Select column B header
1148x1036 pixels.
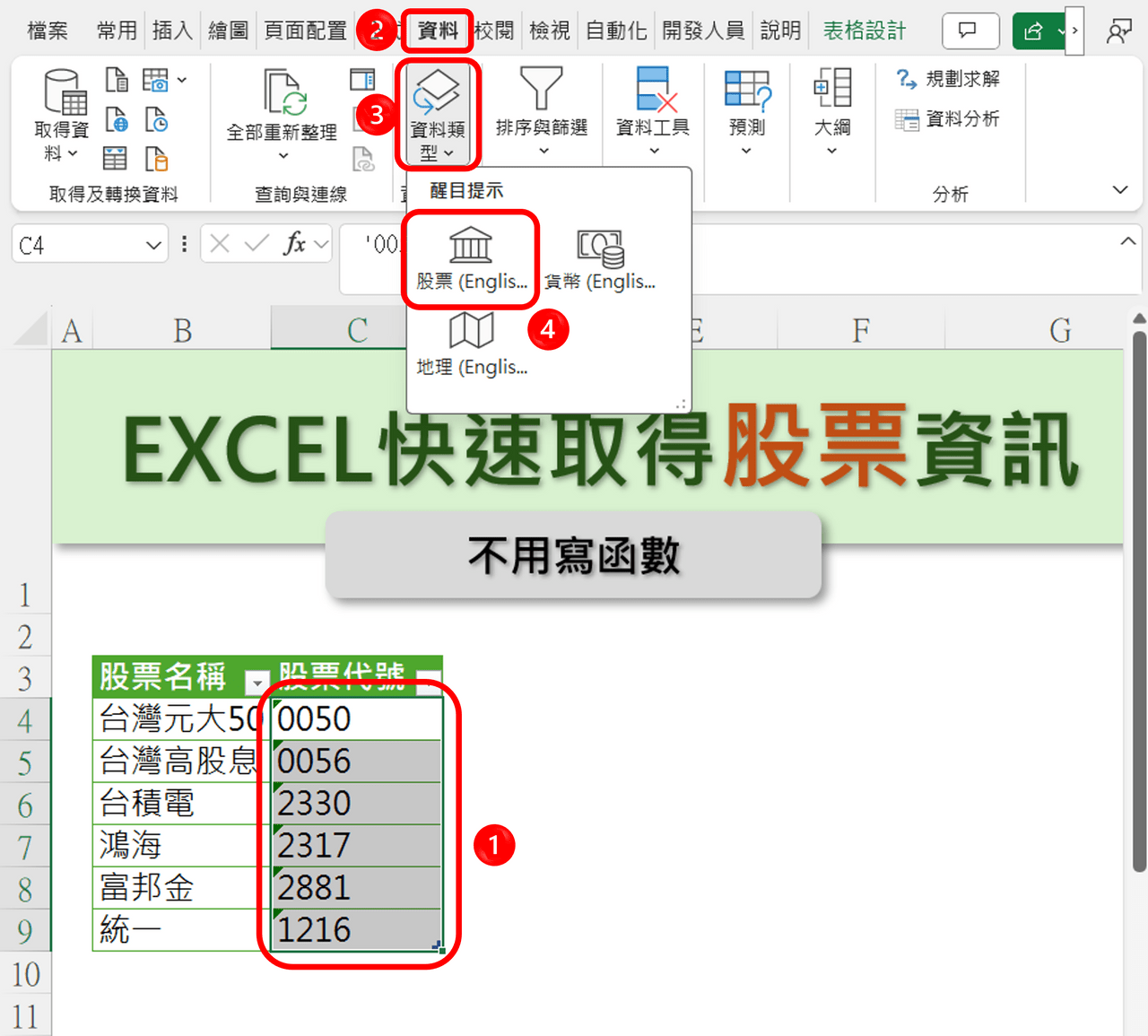click(183, 331)
